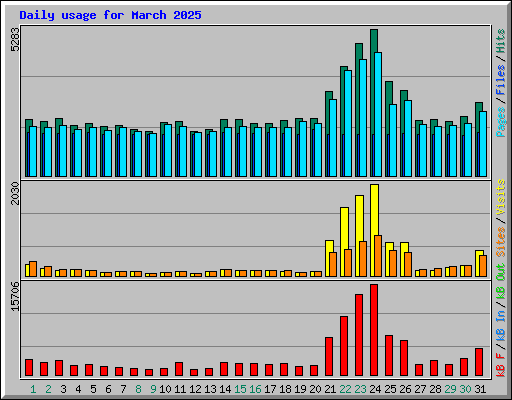Image resolution: width=512 pixels, height=400 pixels.
Task: Click the red kB bar for day 11
Action: coord(179,369)
